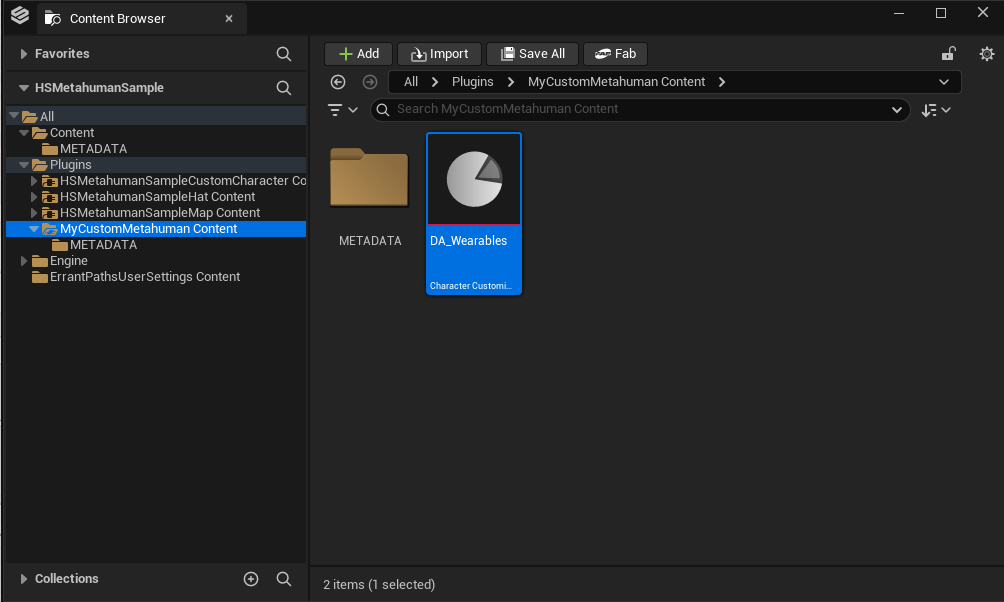Click the Save All button
The image size is (1004, 602).
tap(532, 54)
